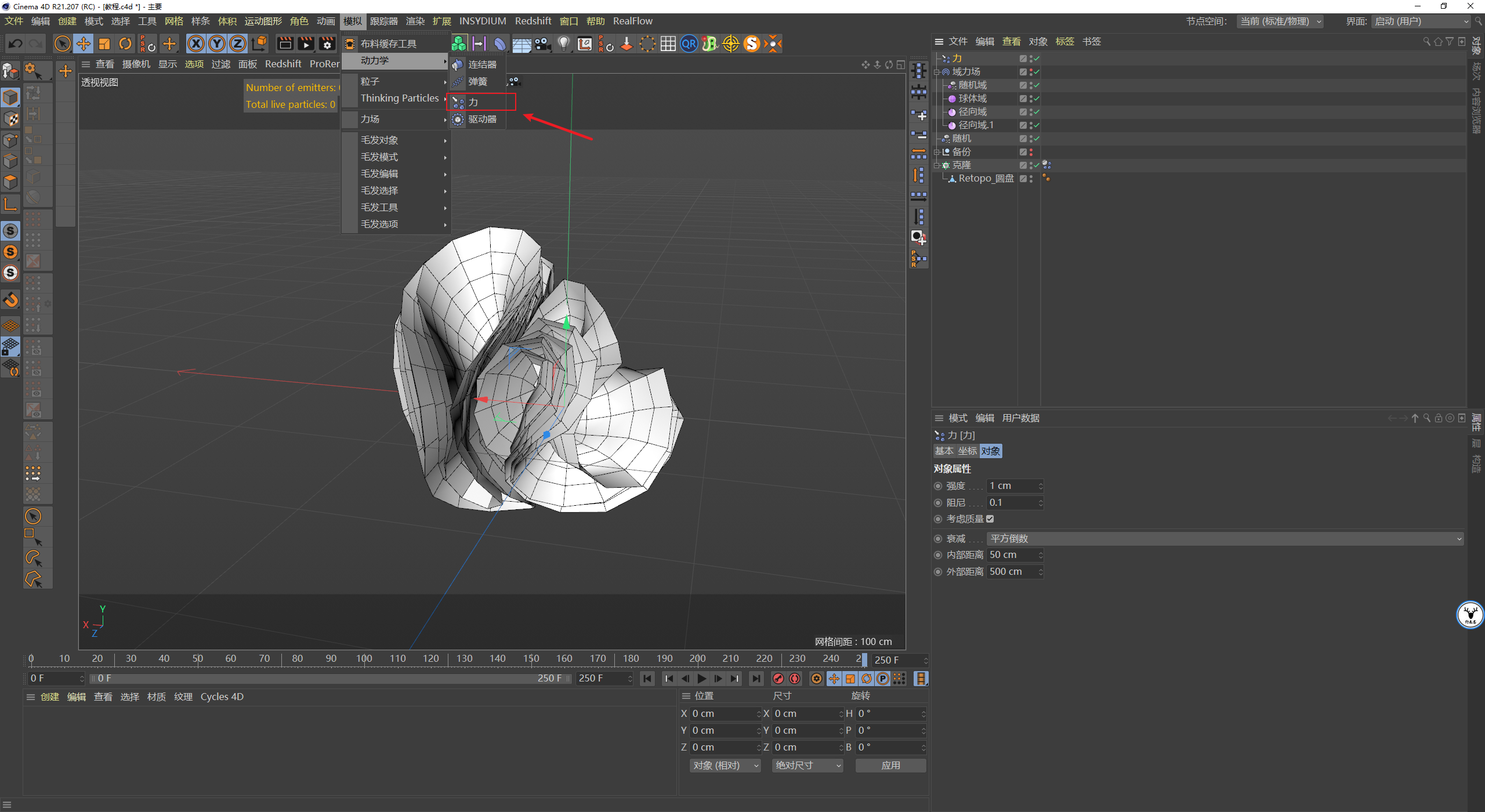Click the 应用 apply button

(890, 766)
